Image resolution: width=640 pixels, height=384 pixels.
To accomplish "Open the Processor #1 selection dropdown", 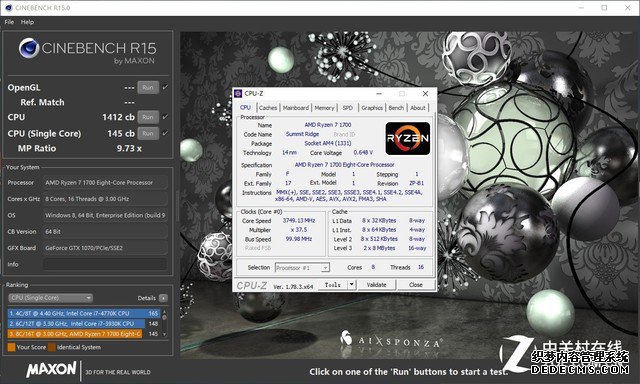I will [302, 268].
